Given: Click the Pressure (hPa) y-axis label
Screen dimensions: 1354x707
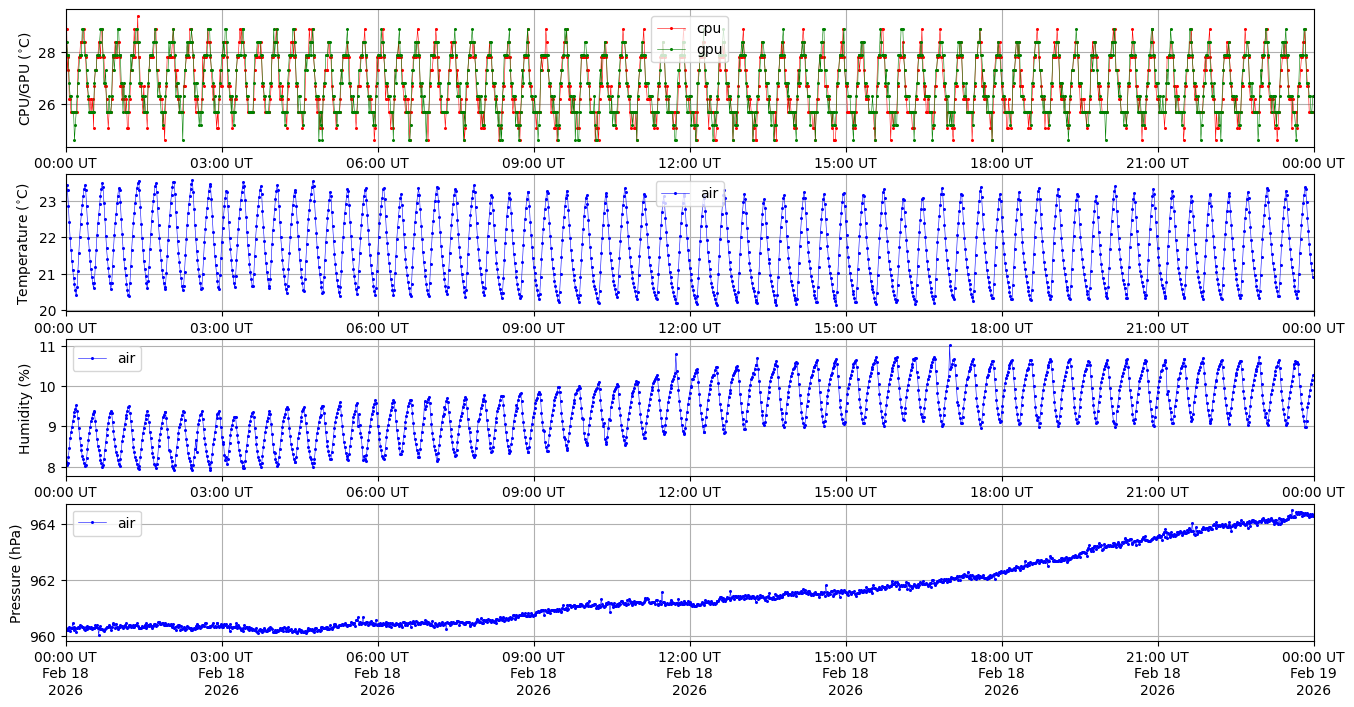Looking at the screenshot, I should point(16,573).
